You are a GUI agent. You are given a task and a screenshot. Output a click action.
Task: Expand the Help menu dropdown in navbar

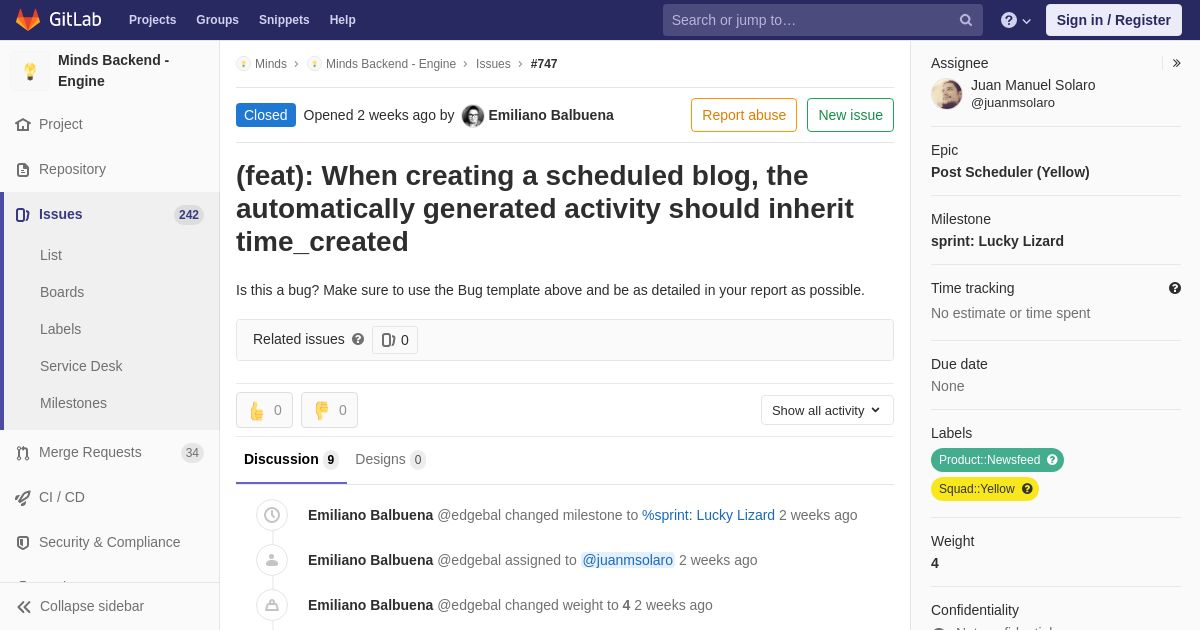[1016, 20]
